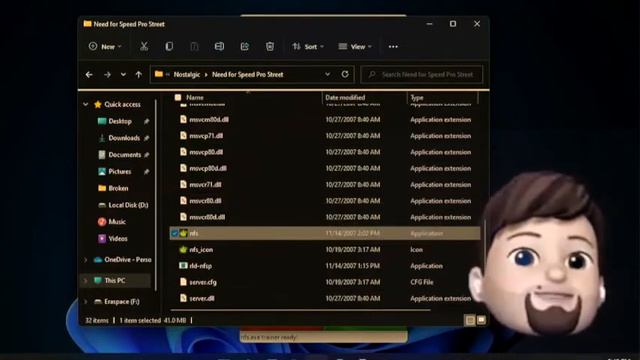
Task: Expand the Eraspace (F:) drive node
Action: click(x=86, y=302)
